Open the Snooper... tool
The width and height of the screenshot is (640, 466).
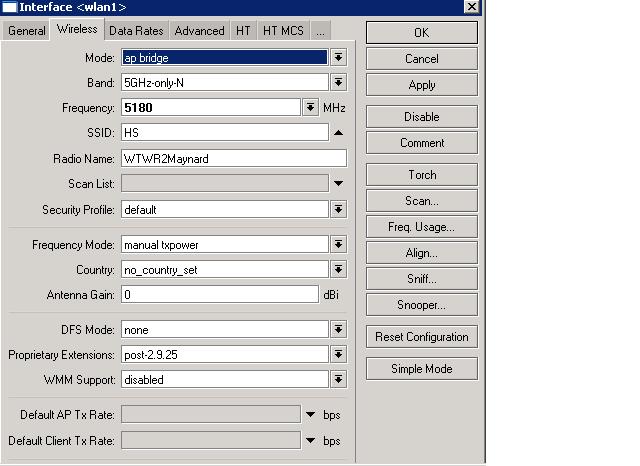(422, 305)
